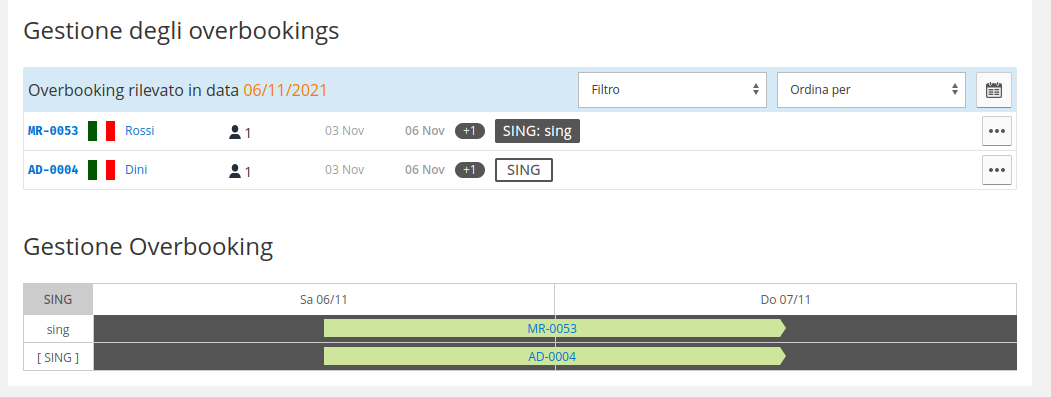The height and width of the screenshot is (397, 1051).
Task: Click Italian flag next to Rossi
Action: tap(101, 131)
